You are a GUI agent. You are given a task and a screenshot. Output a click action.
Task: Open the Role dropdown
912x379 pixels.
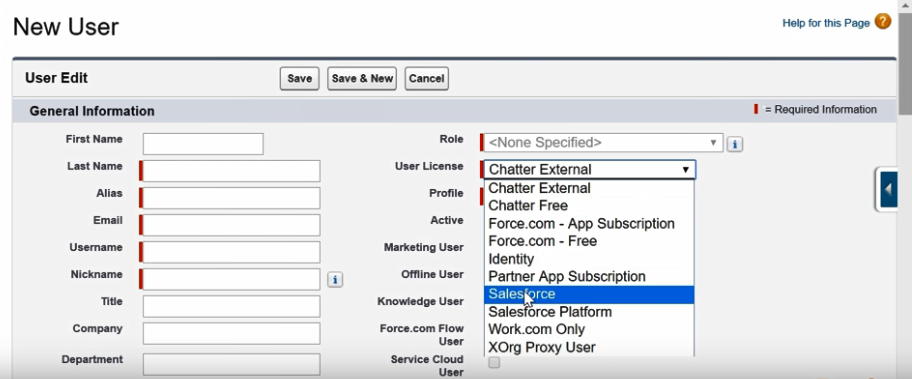coord(603,142)
